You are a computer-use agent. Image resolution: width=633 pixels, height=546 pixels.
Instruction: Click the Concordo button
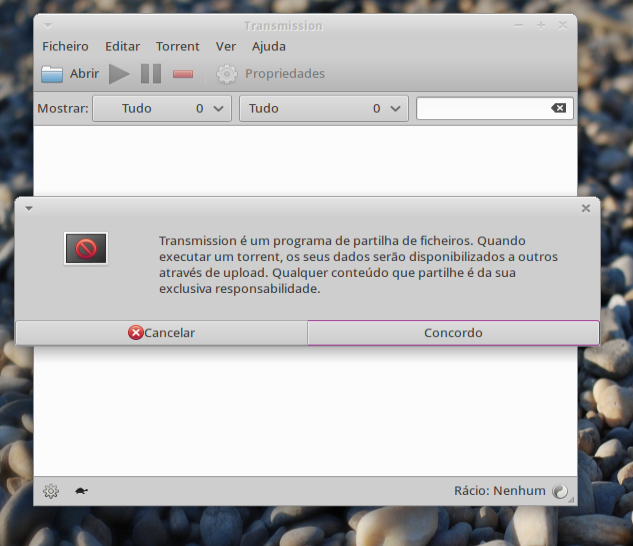pos(453,333)
